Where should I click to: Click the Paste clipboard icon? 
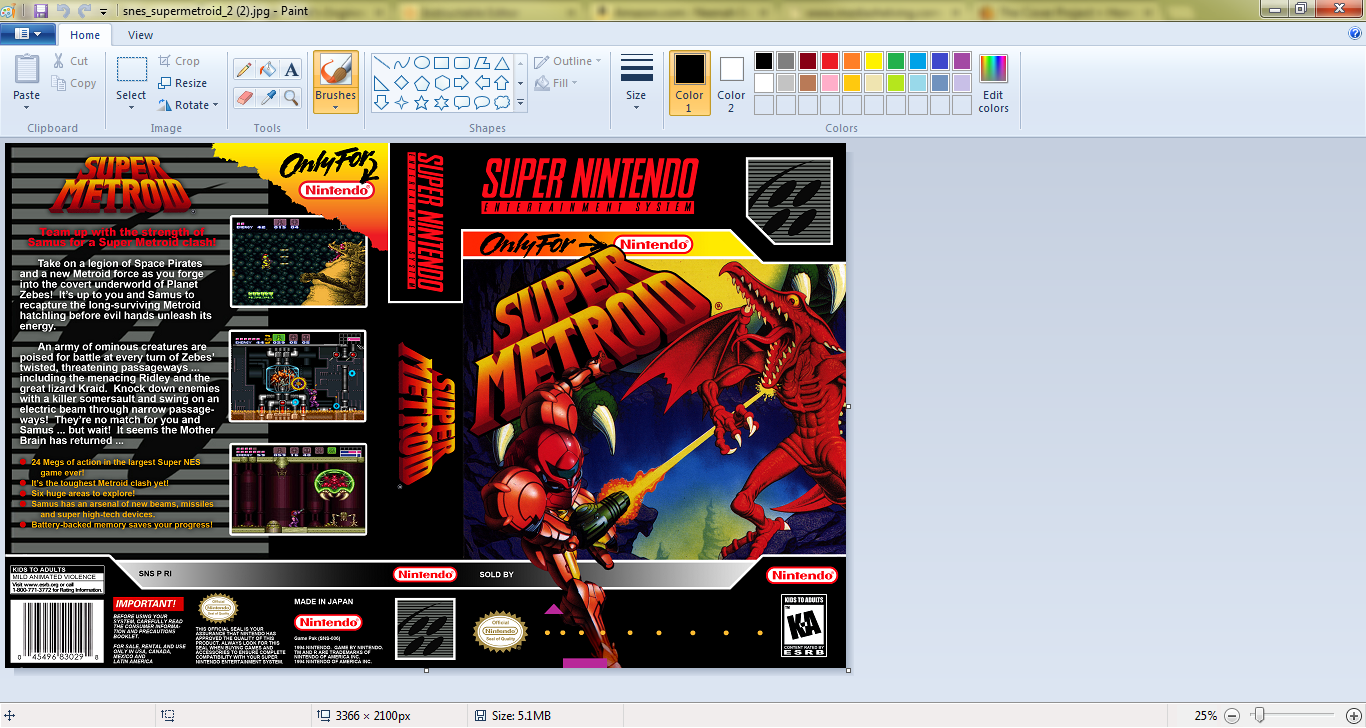pyautogui.click(x=27, y=69)
